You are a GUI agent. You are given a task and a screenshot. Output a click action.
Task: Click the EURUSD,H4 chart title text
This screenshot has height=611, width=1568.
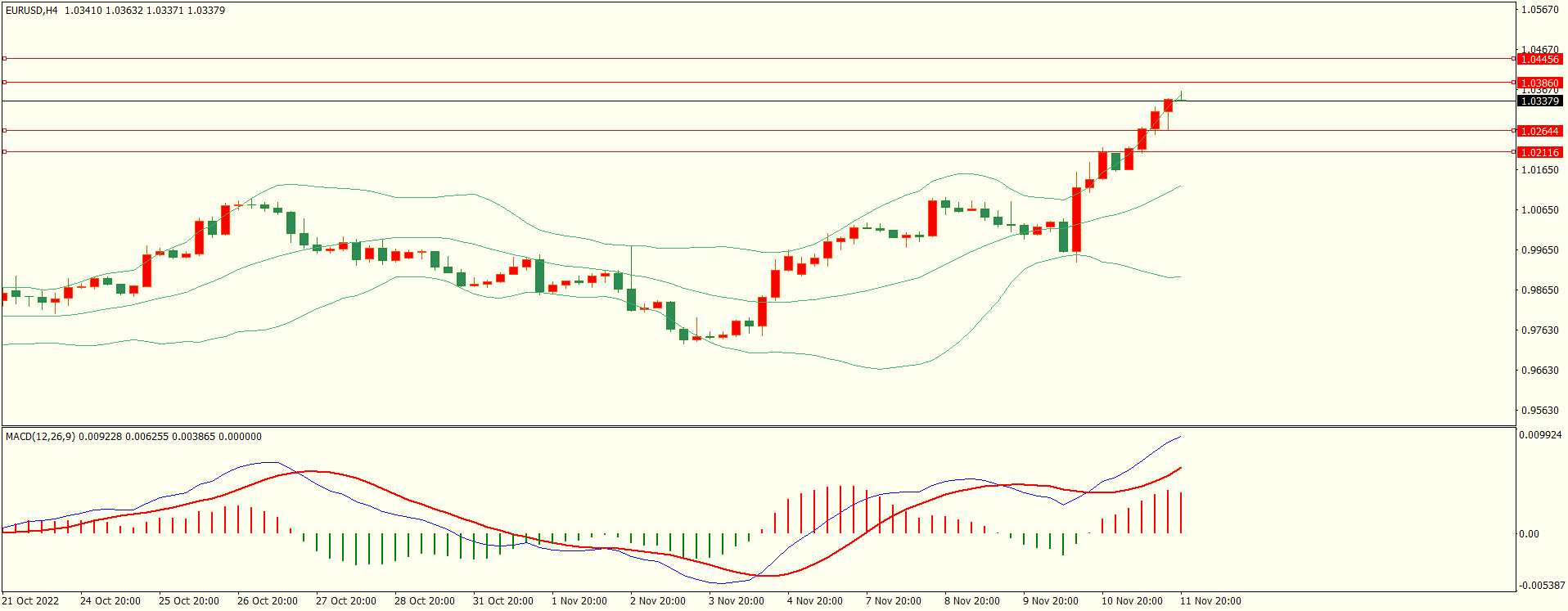(x=32, y=11)
